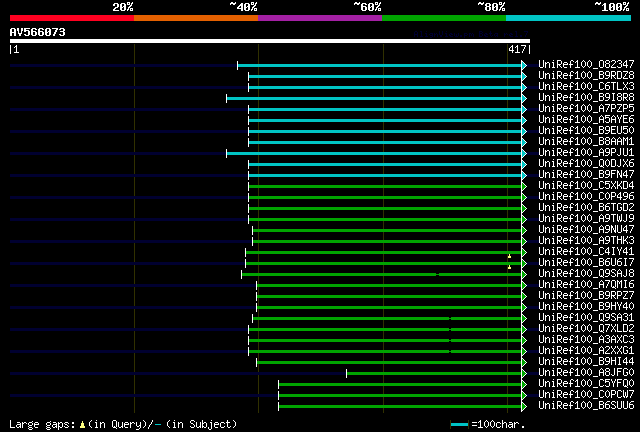Open hit UniRef100_B9I8R8
Screen dimensions: 640x432
(x=586, y=97)
